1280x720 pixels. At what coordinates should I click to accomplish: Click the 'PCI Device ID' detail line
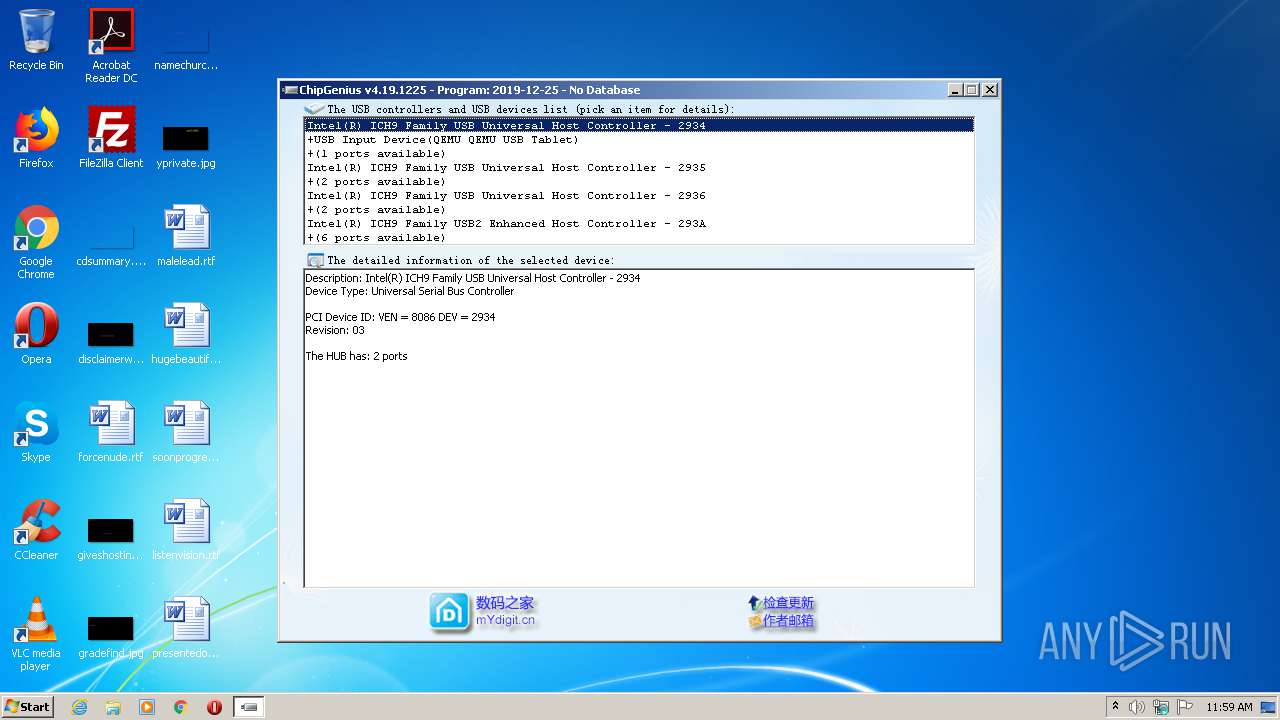(400, 317)
